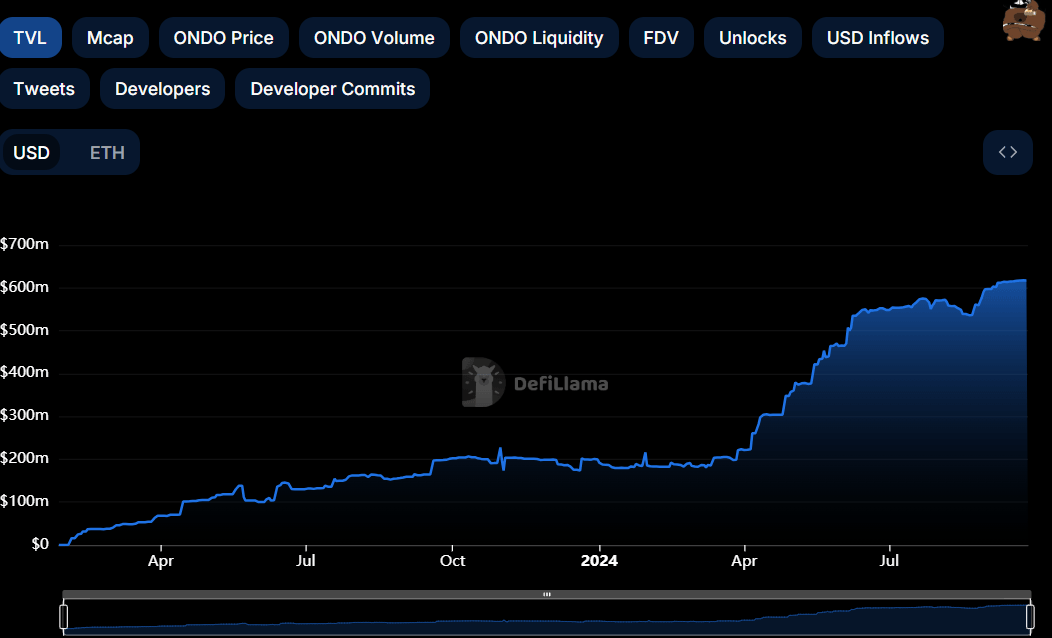
Task: Click the DefiLlama watermark logo
Action: (x=535, y=383)
